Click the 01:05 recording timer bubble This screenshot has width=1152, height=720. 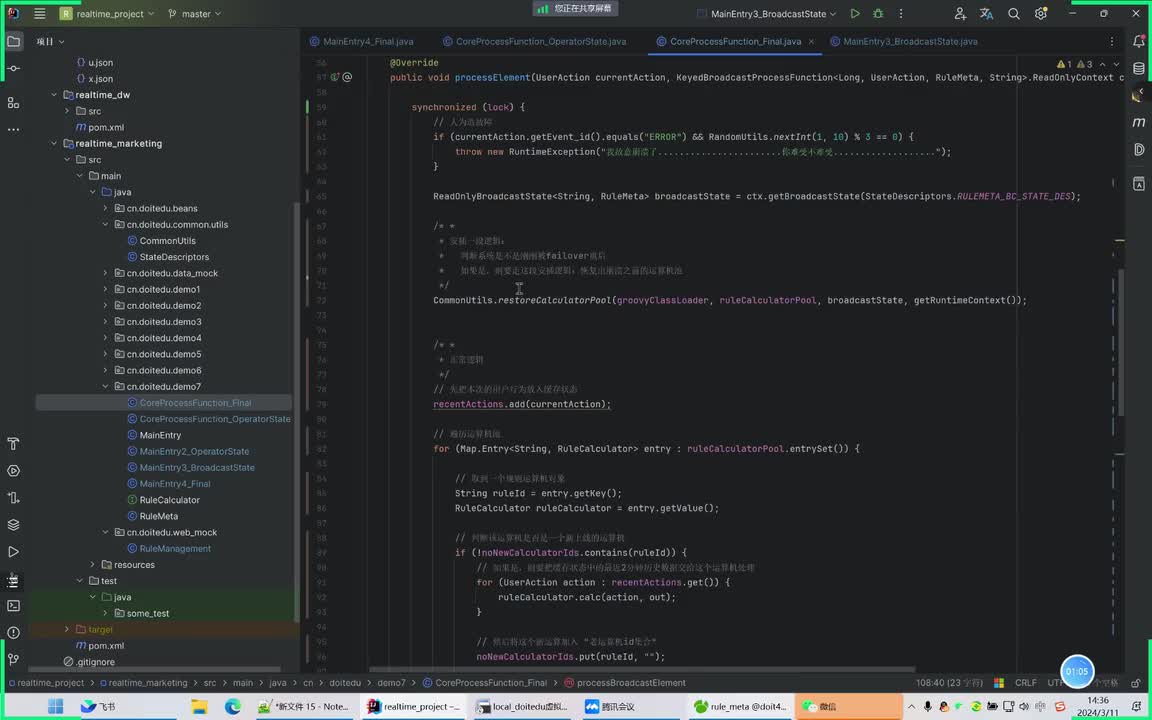pyautogui.click(x=1077, y=672)
